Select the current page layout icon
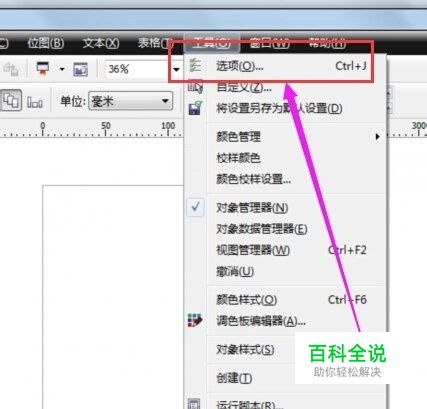Screen dimensions: 427x409 click(35, 102)
